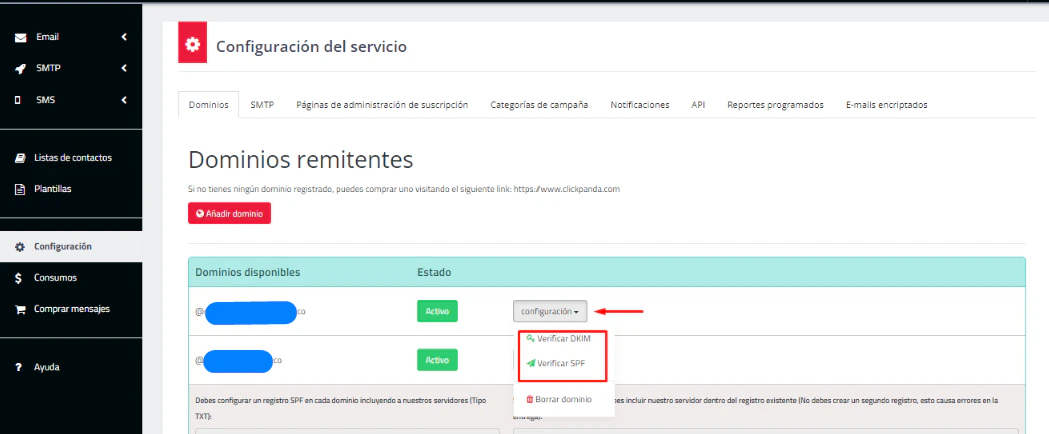Screen dimensions: 1049x434
Task: Click the Consumos dollar icon
Action: 19,278
